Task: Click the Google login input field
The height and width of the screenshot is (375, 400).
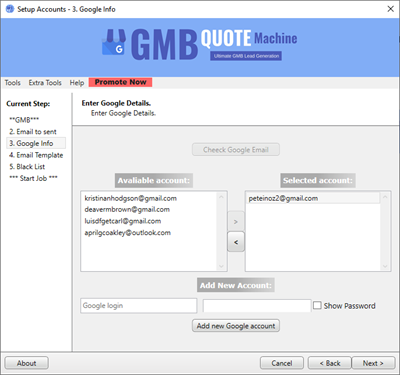Action: (138, 306)
